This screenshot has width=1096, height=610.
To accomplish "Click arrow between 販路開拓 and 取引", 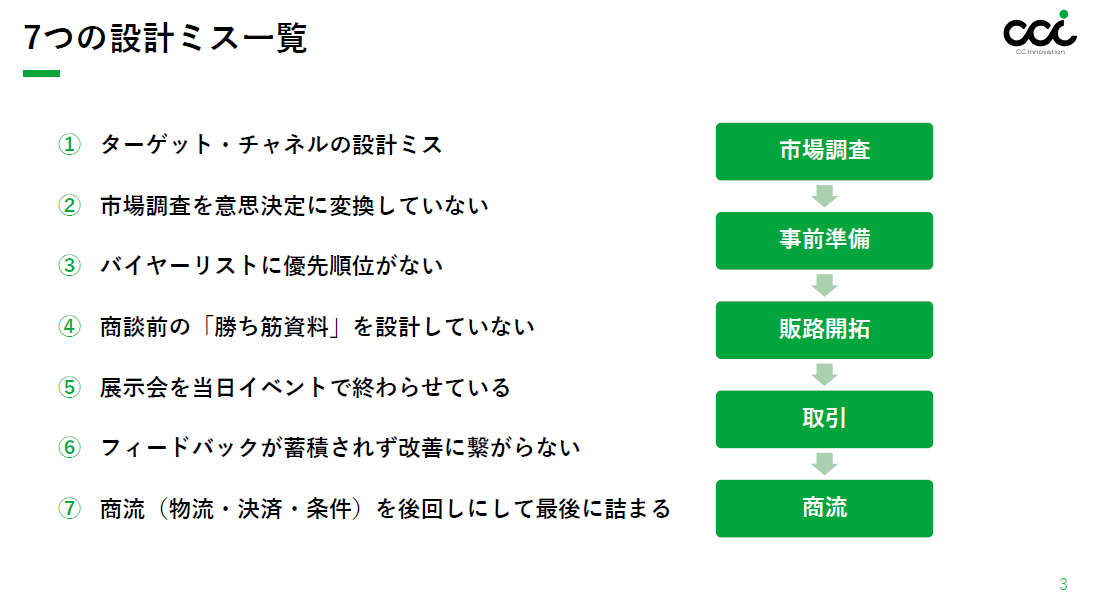I will (824, 374).
